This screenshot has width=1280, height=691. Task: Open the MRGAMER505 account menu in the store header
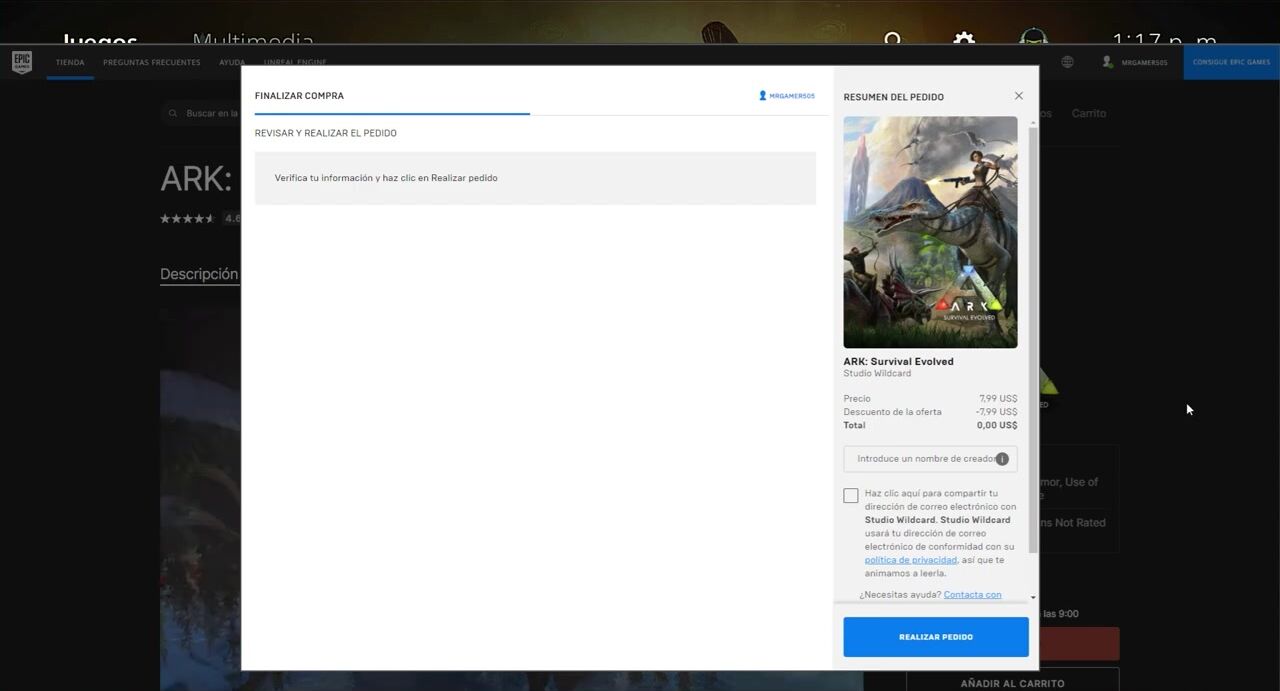(1134, 62)
